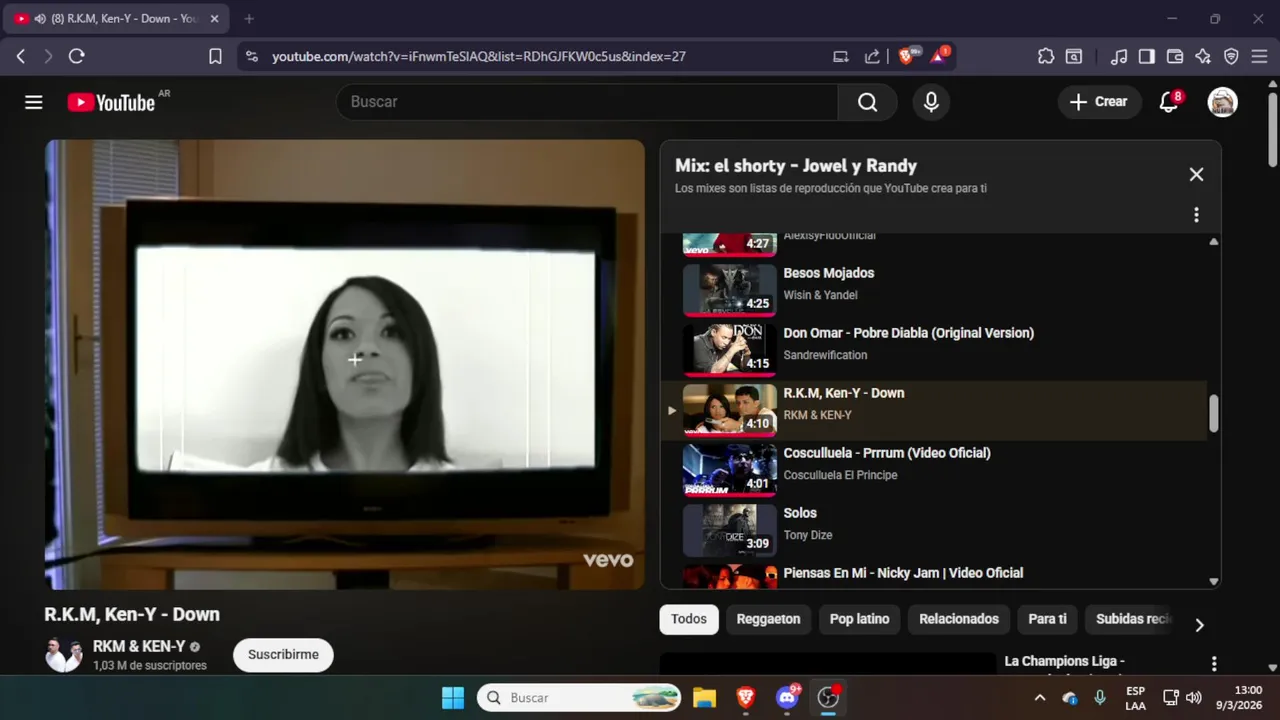1280x720 pixels.
Task: Open a new browser tab
Action: pos(249,19)
